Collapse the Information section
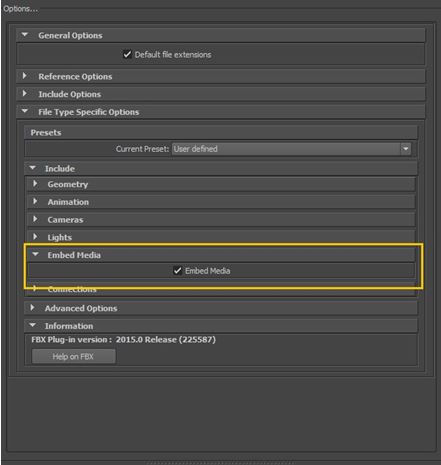Screen dimensions: 441x465 click(33, 325)
